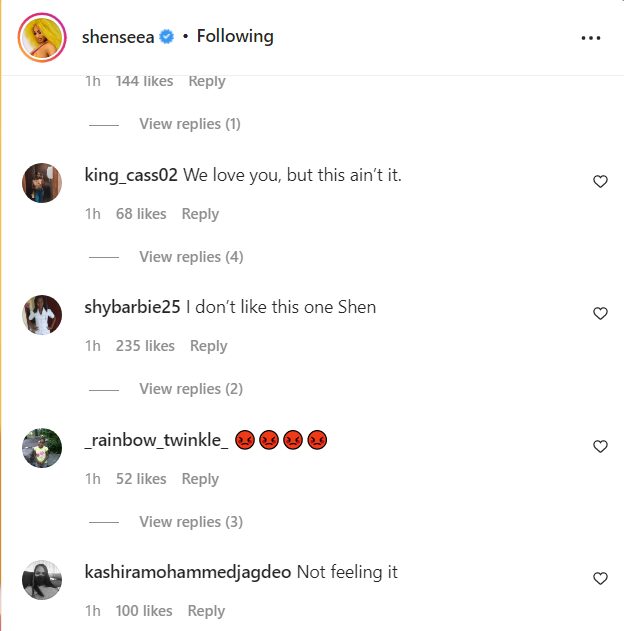This screenshot has height=631, width=624.
Task: Reply to king_cass02's comment
Action: tap(200, 214)
